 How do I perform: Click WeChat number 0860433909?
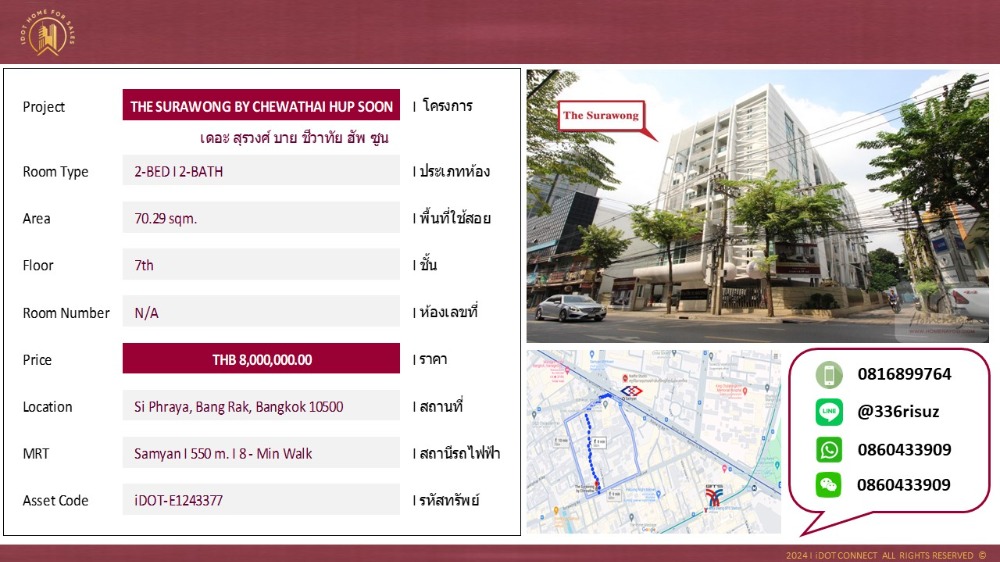point(904,485)
